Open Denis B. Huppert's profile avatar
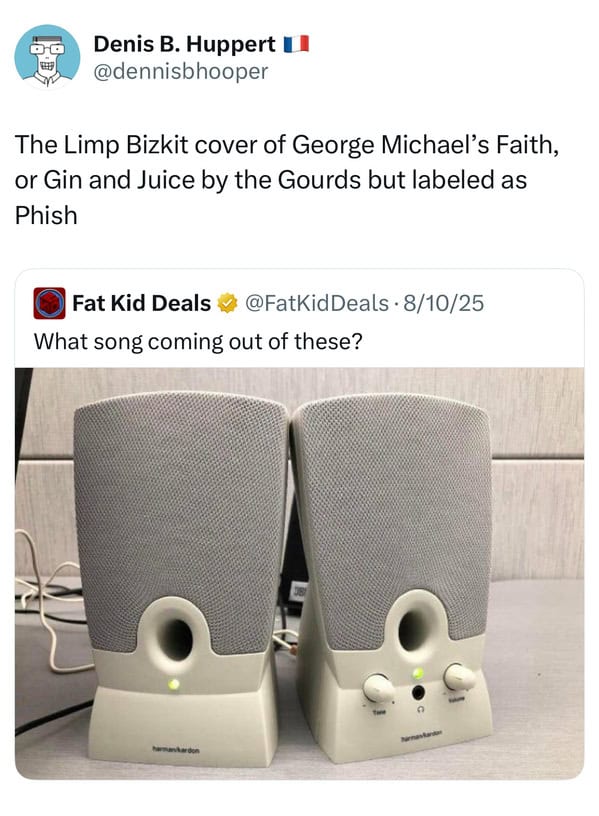Viewport: 599px width, 816px height. (x=47, y=57)
